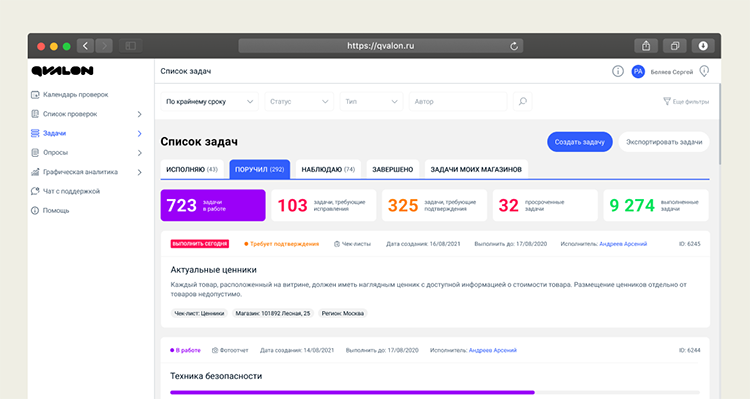Click the Требует подтверждения status label

282,244
